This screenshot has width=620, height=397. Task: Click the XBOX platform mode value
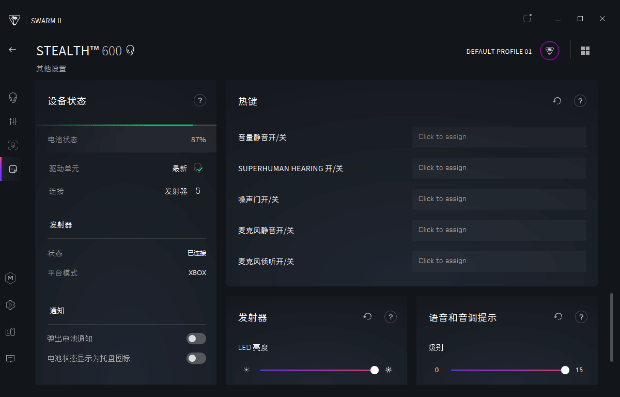197,273
